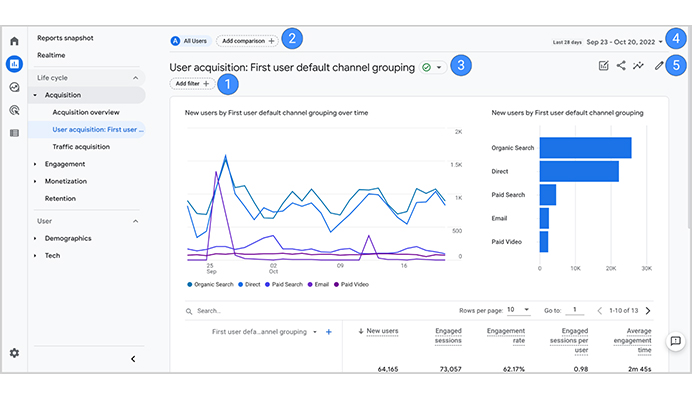Collapse the report navigation panel arrow

click(x=133, y=359)
